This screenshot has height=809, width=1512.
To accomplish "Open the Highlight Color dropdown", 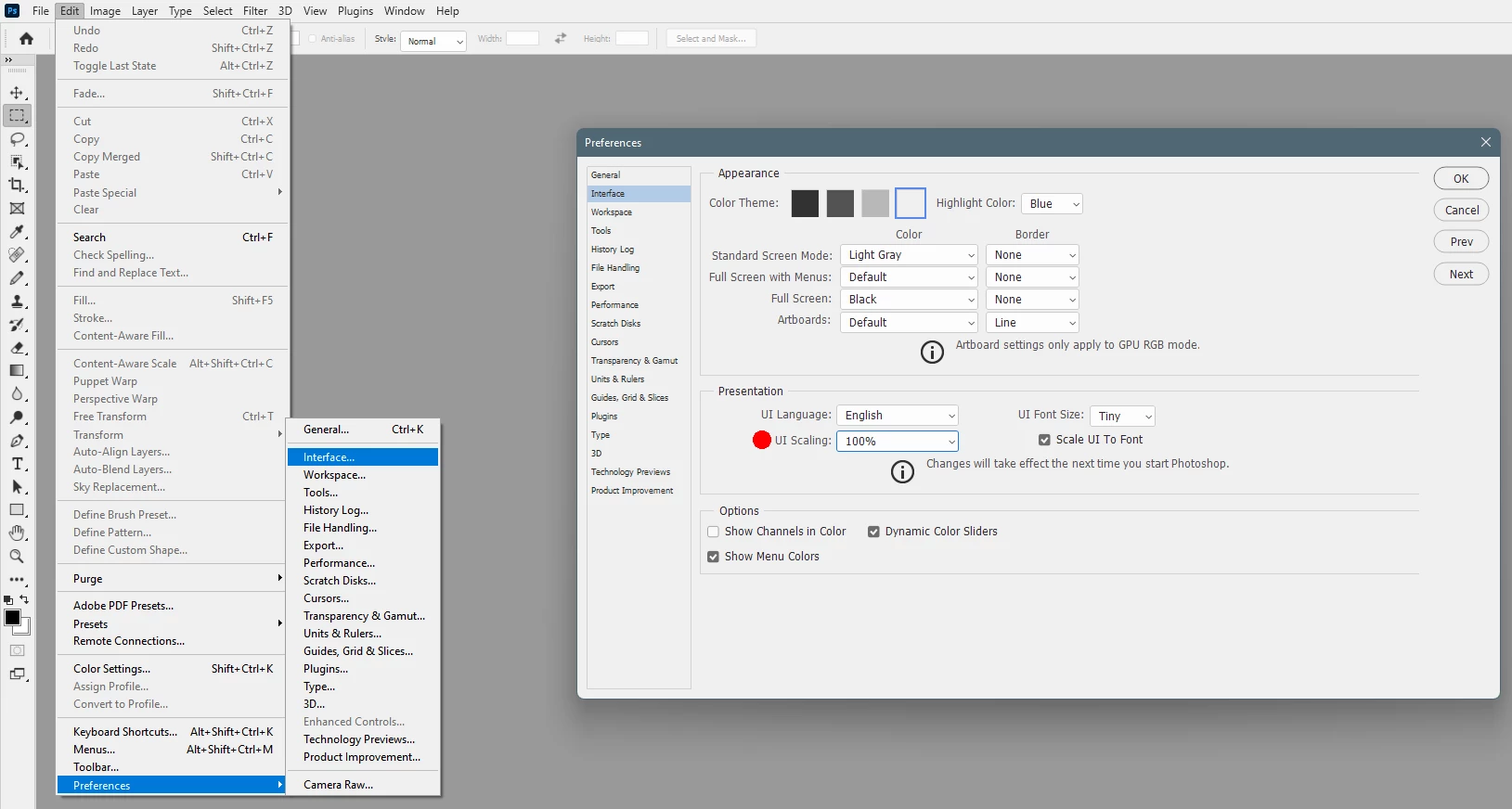I will 1052,204.
